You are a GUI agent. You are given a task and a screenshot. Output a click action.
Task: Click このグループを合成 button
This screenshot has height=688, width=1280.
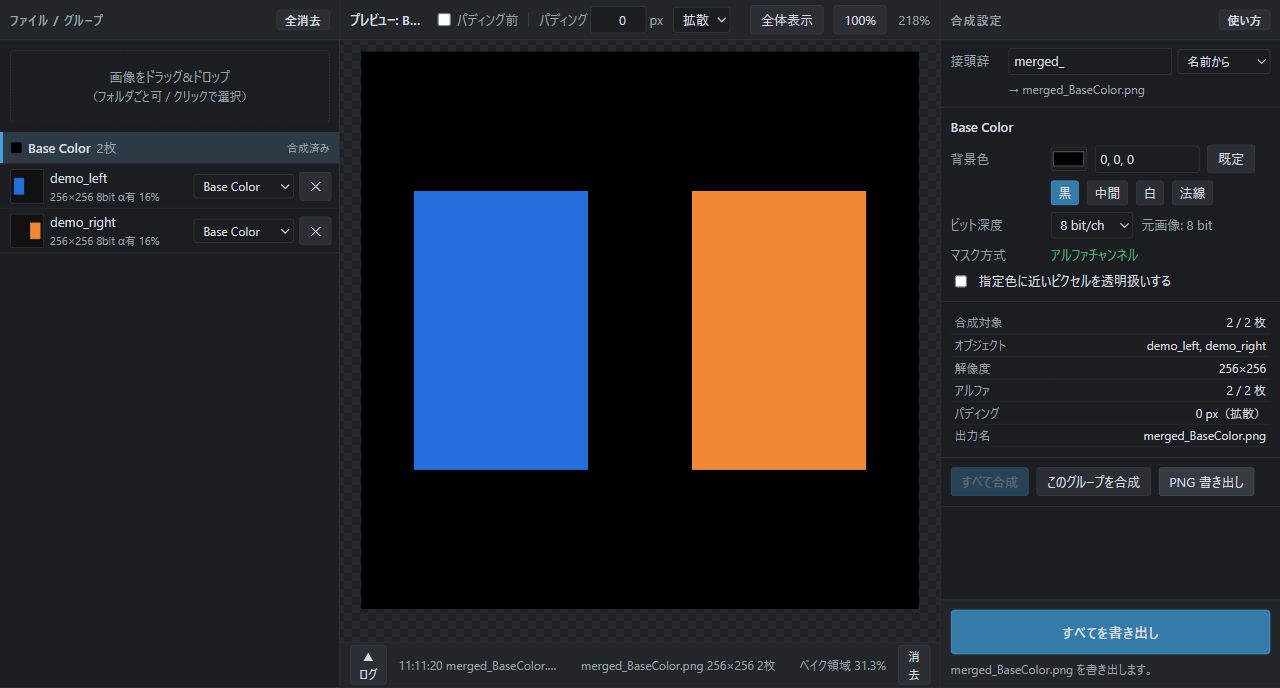coord(1093,481)
